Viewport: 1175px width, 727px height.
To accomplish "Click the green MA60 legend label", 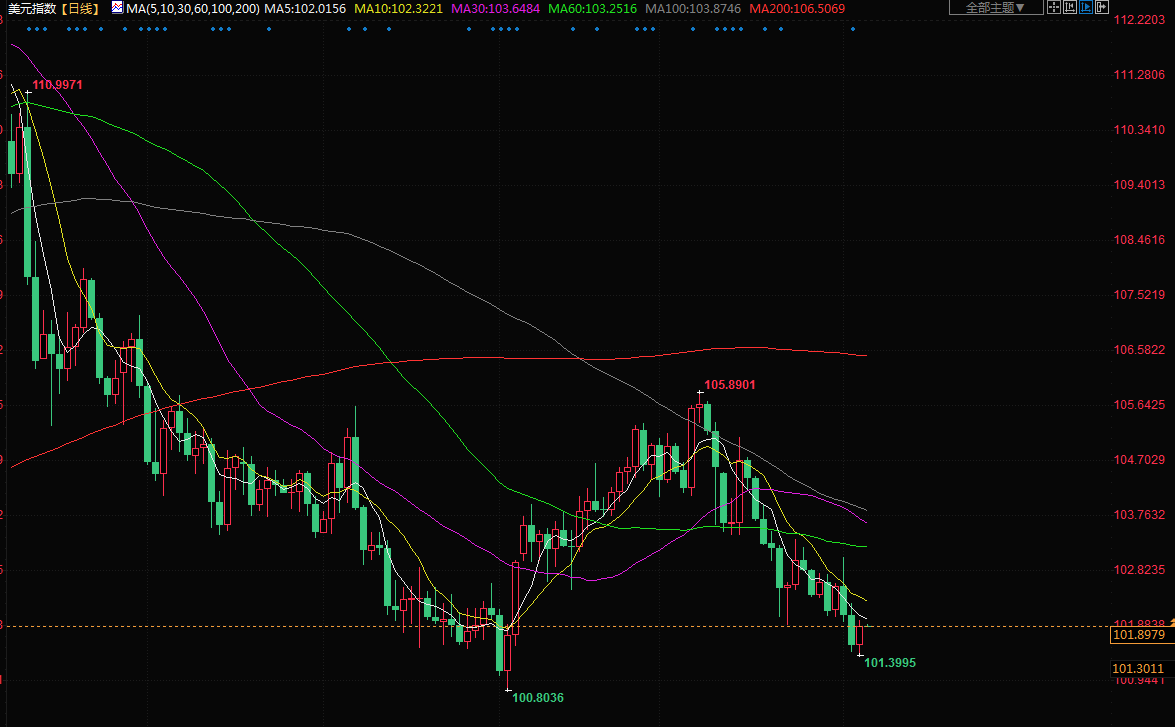I will [593, 8].
